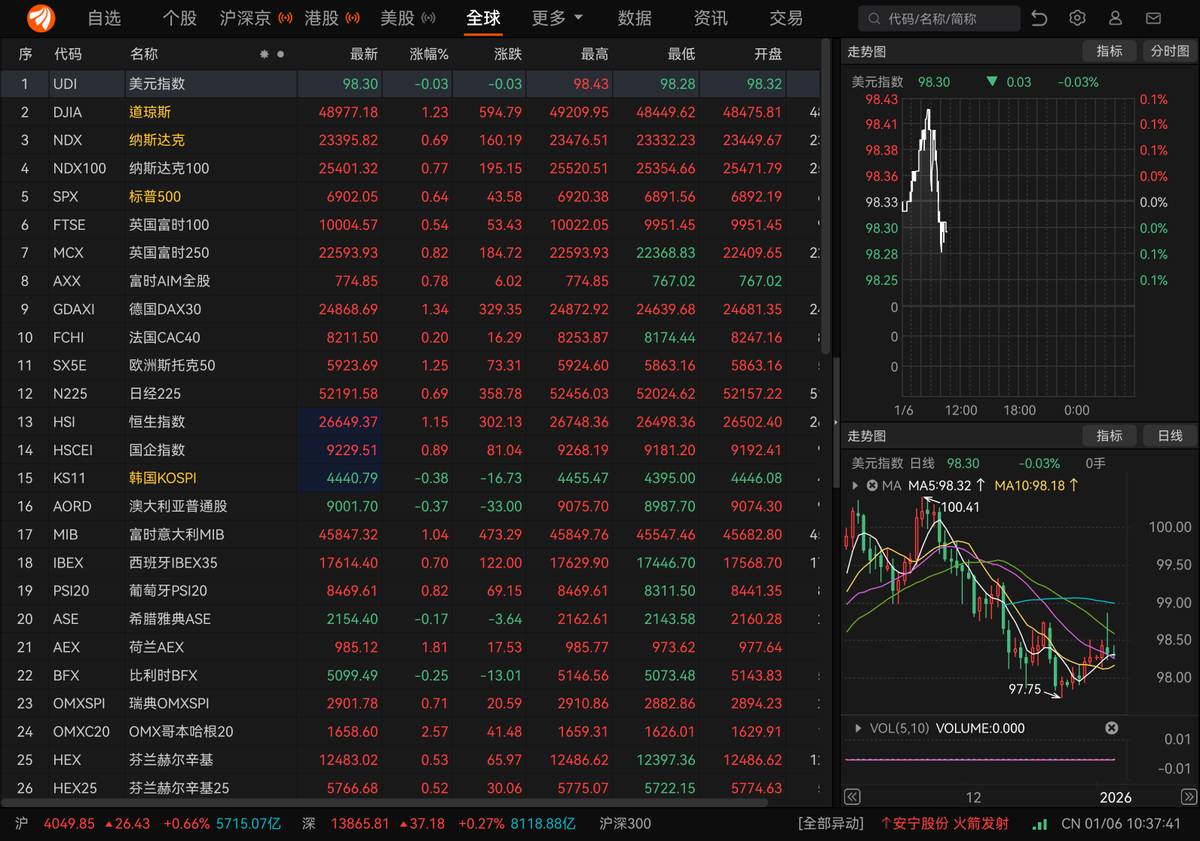Click the orange app logo icon
Viewport: 1200px width, 841px height.
(x=41, y=18)
